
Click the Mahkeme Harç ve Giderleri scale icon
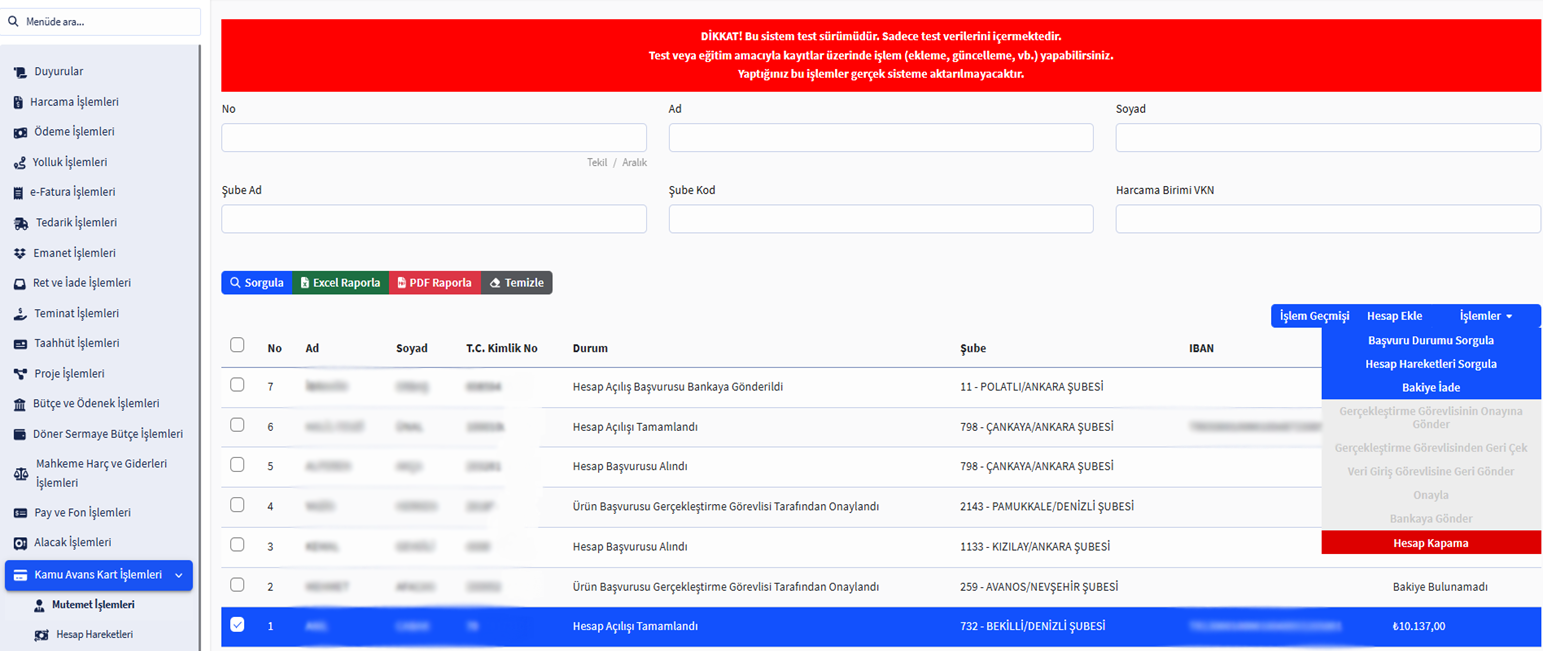[20, 473]
